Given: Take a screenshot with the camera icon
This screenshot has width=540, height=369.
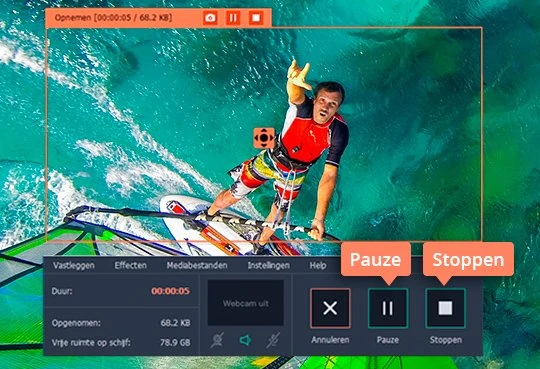Looking at the screenshot, I should click(x=210, y=18).
